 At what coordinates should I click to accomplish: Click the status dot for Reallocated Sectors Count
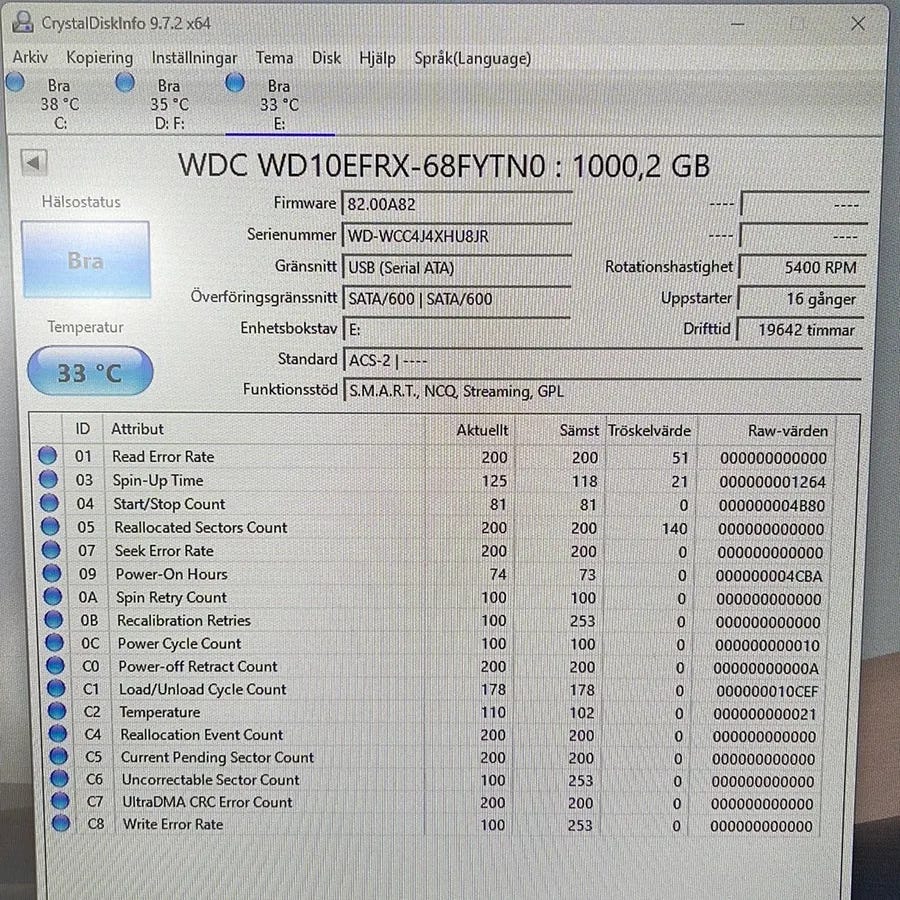point(51,526)
